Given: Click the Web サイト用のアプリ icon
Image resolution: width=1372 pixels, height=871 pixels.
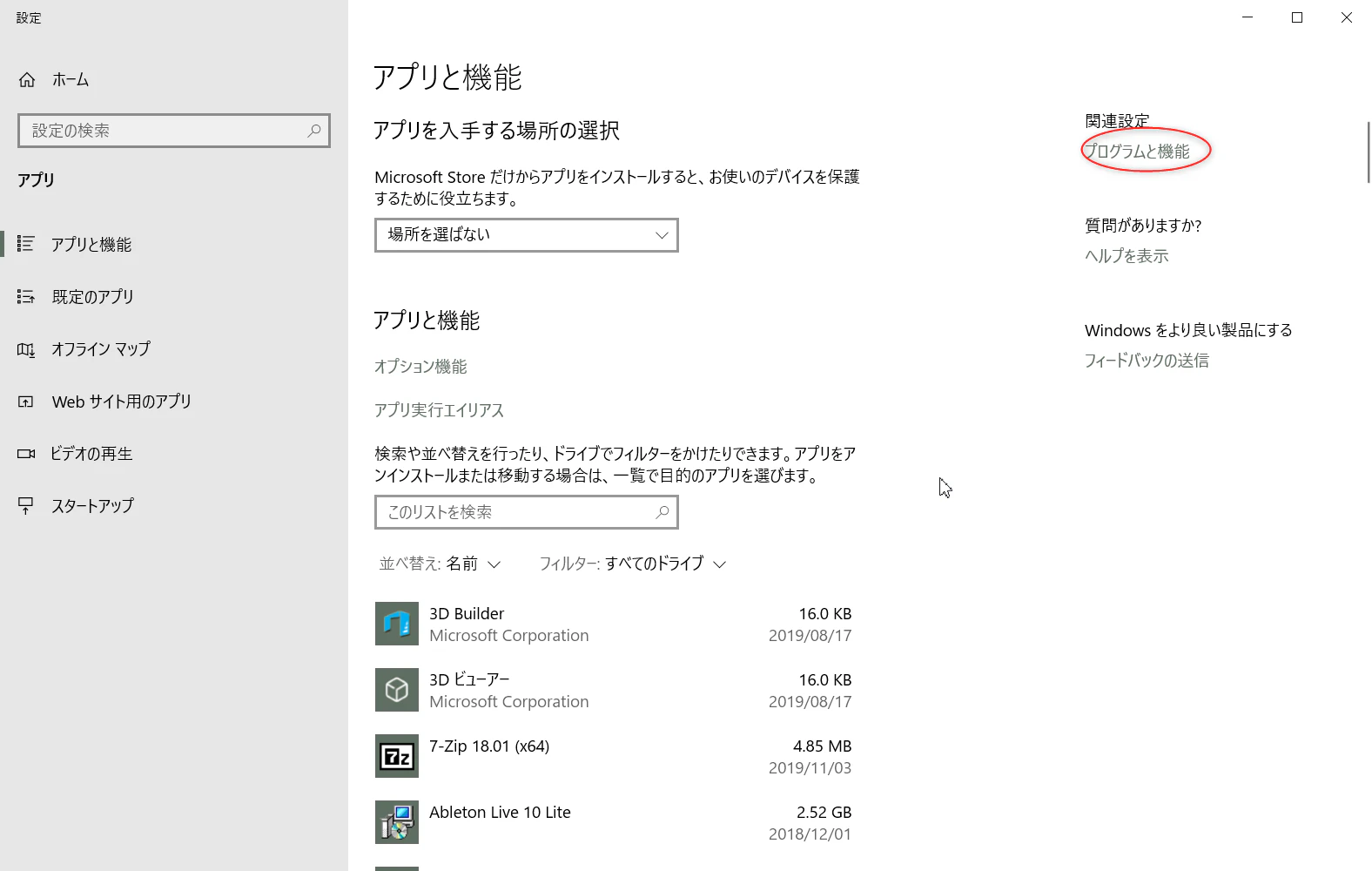Looking at the screenshot, I should pyautogui.click(x=26, y=402).
